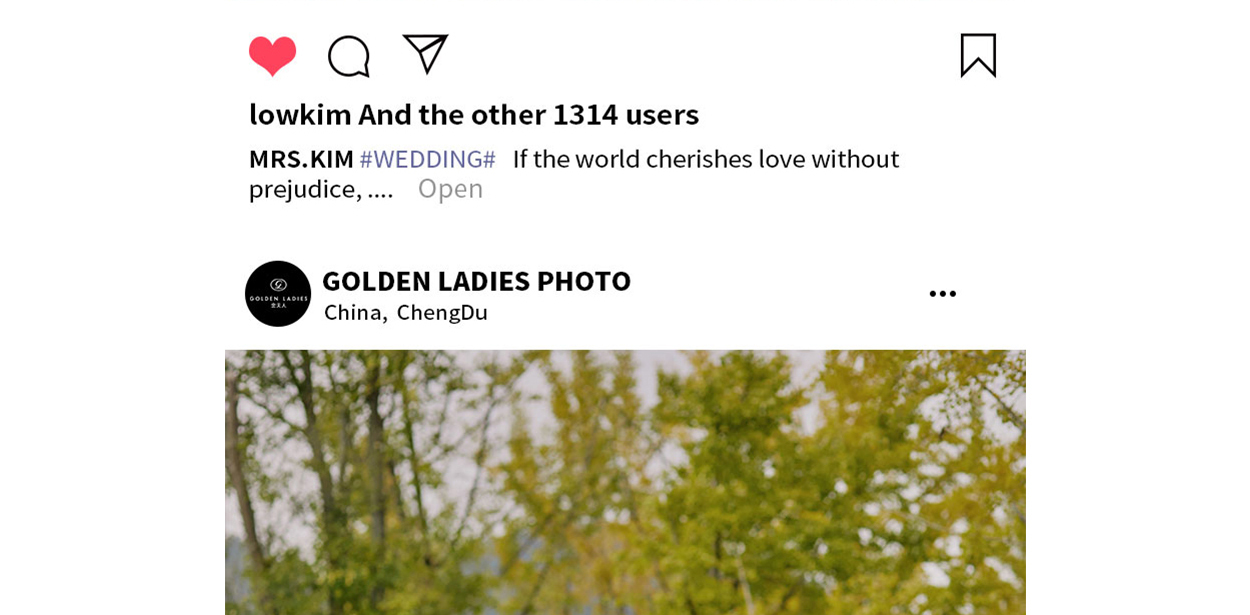1250x615 pixels.
Task: Expand the caption by clicking Open
Action: 450,188
